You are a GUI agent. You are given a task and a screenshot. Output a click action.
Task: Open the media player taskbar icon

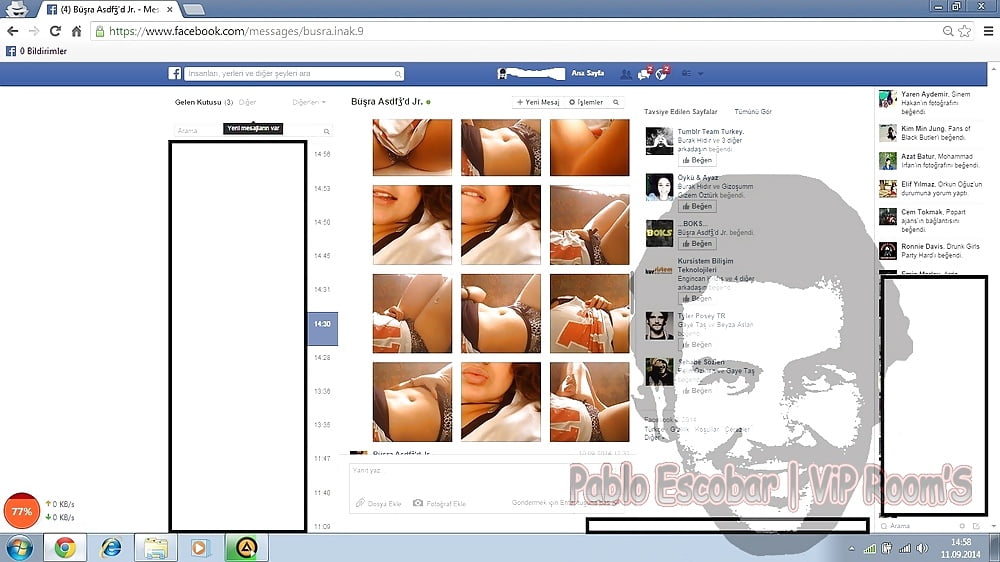[x=200, y=548]
